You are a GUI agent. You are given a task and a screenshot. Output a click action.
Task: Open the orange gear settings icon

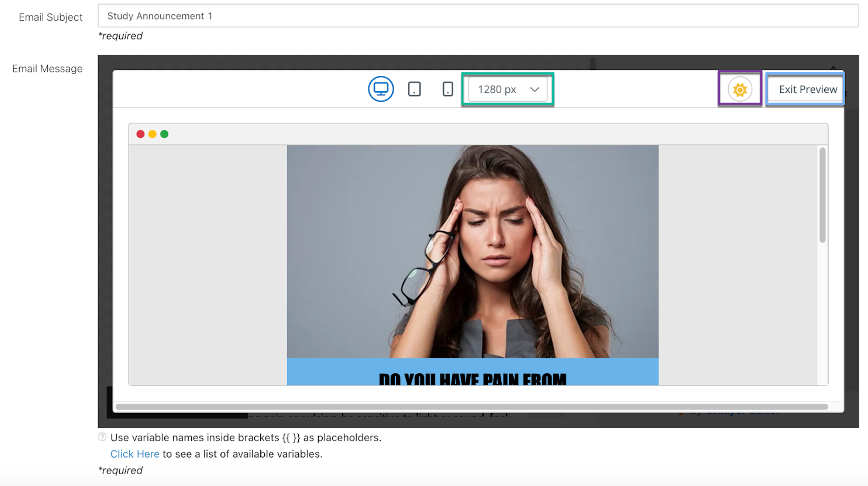(739, 89)
